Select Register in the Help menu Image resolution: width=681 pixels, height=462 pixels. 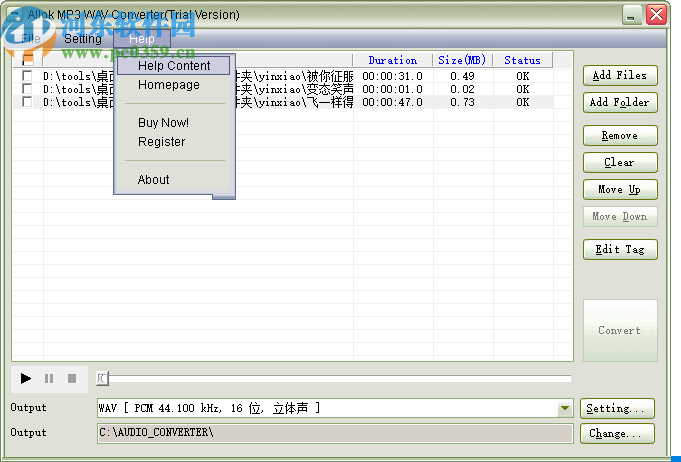[x=161, y=142]
